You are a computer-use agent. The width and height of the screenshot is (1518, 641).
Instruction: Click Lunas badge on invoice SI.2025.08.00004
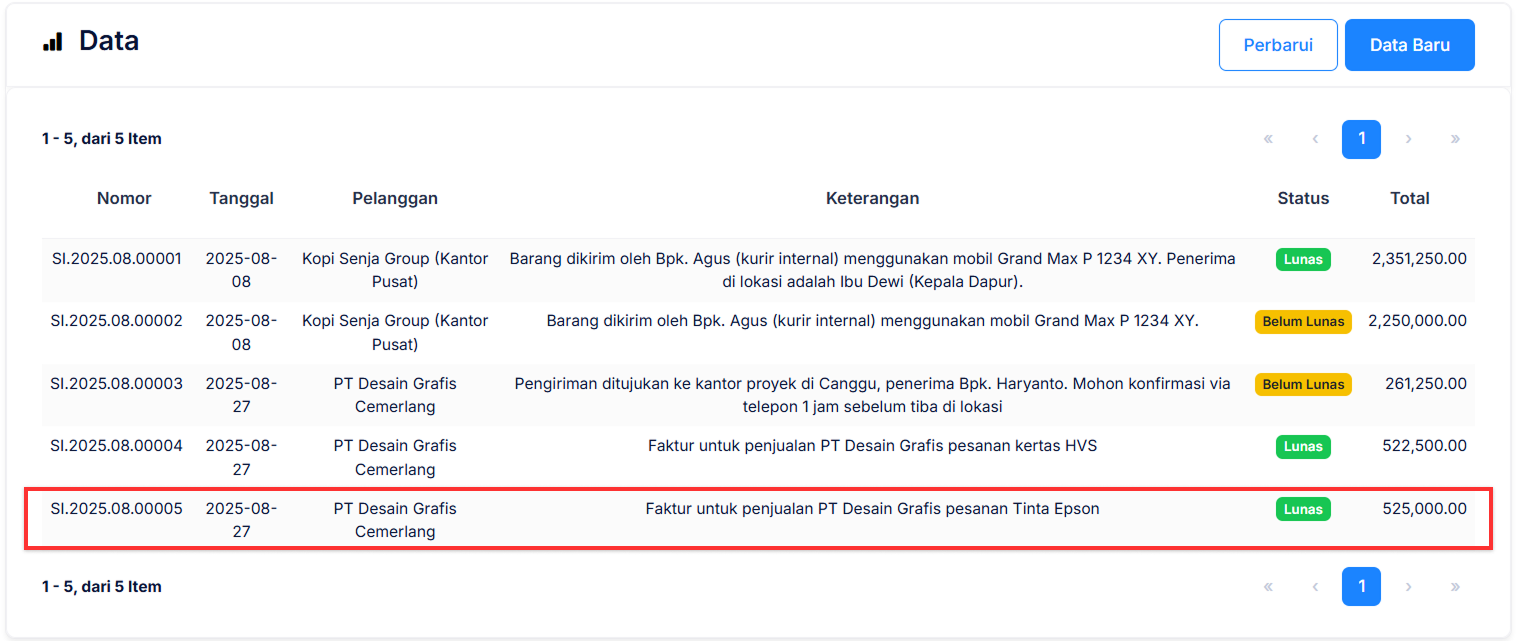(1303, 447)
